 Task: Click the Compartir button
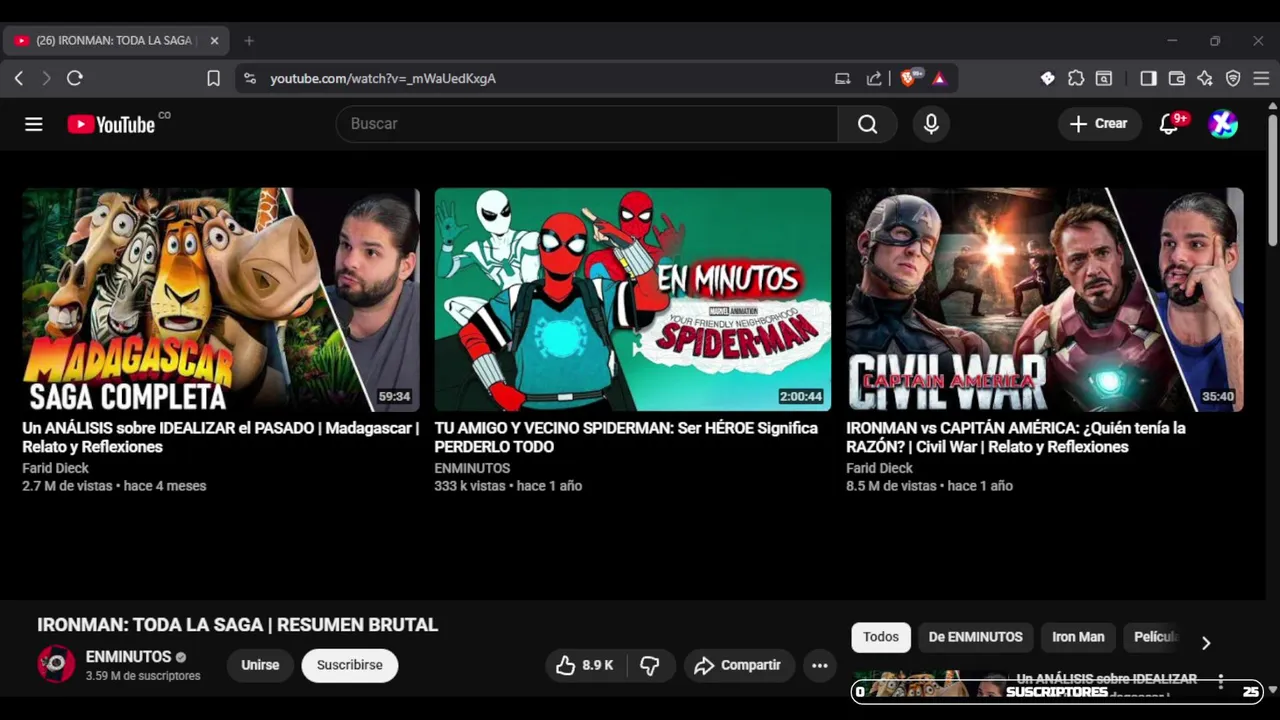pos(739,665)
